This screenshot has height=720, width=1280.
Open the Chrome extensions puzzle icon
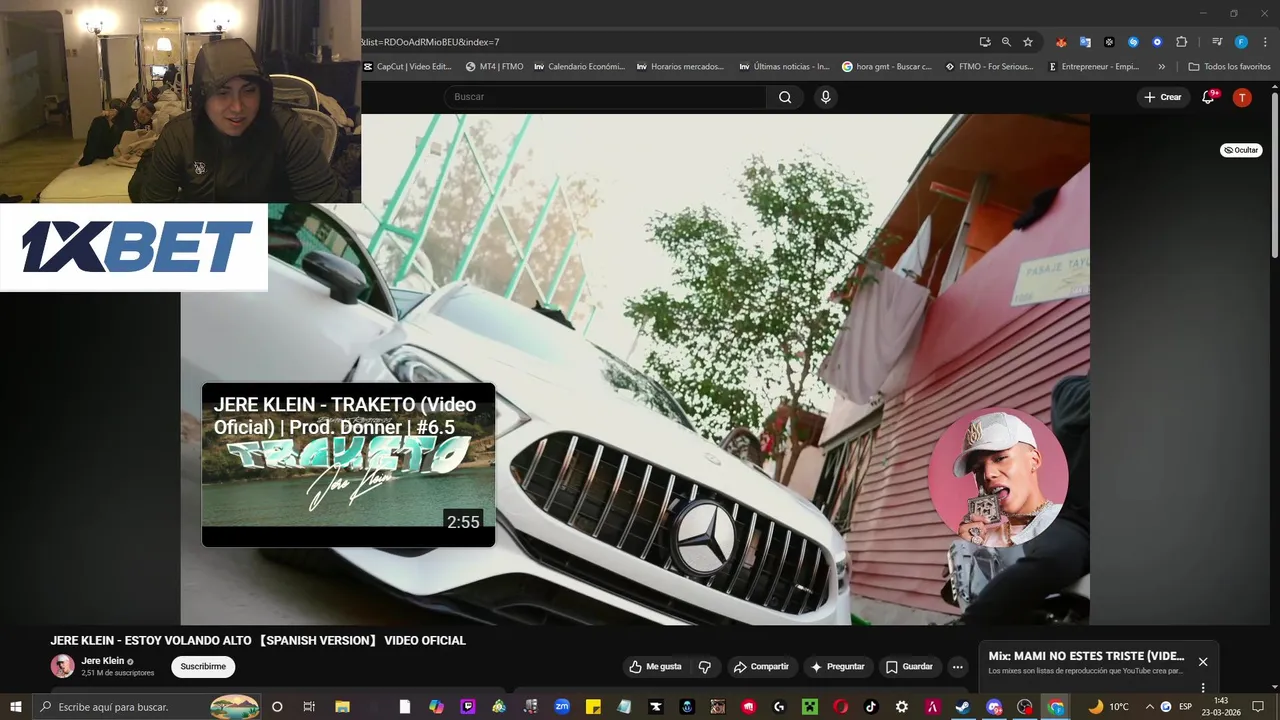point(1181,42)
